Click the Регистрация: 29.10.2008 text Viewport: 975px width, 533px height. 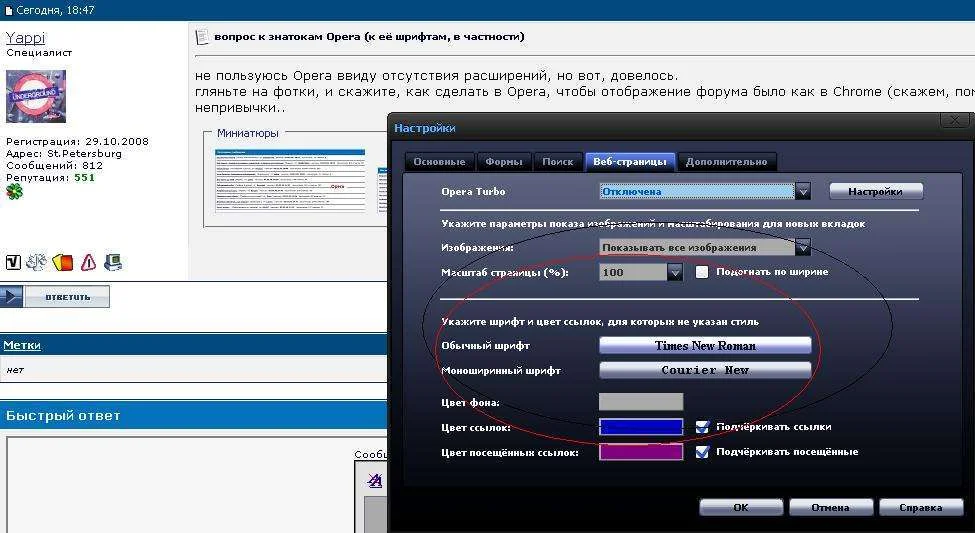pyautogui.click(x=77, y=142)
